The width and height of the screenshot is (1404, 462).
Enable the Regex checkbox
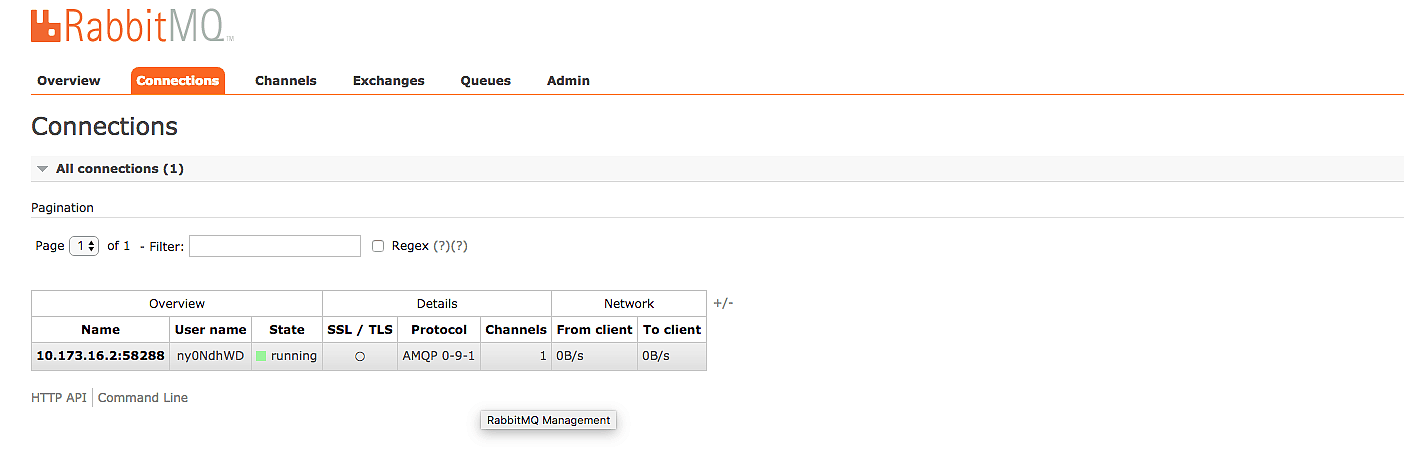[378, 246]
